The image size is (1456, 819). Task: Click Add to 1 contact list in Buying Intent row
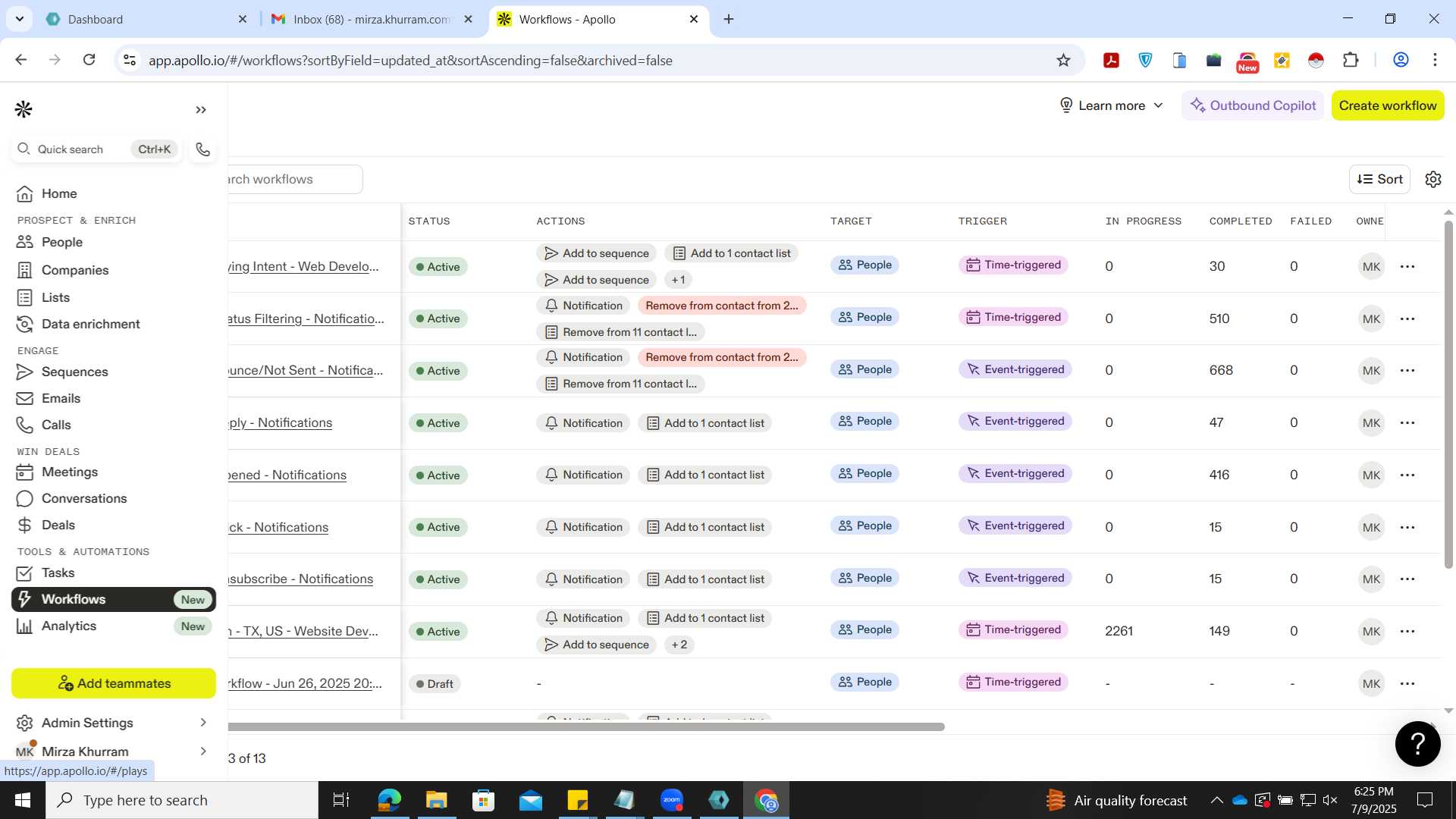(x=732, y=253)
